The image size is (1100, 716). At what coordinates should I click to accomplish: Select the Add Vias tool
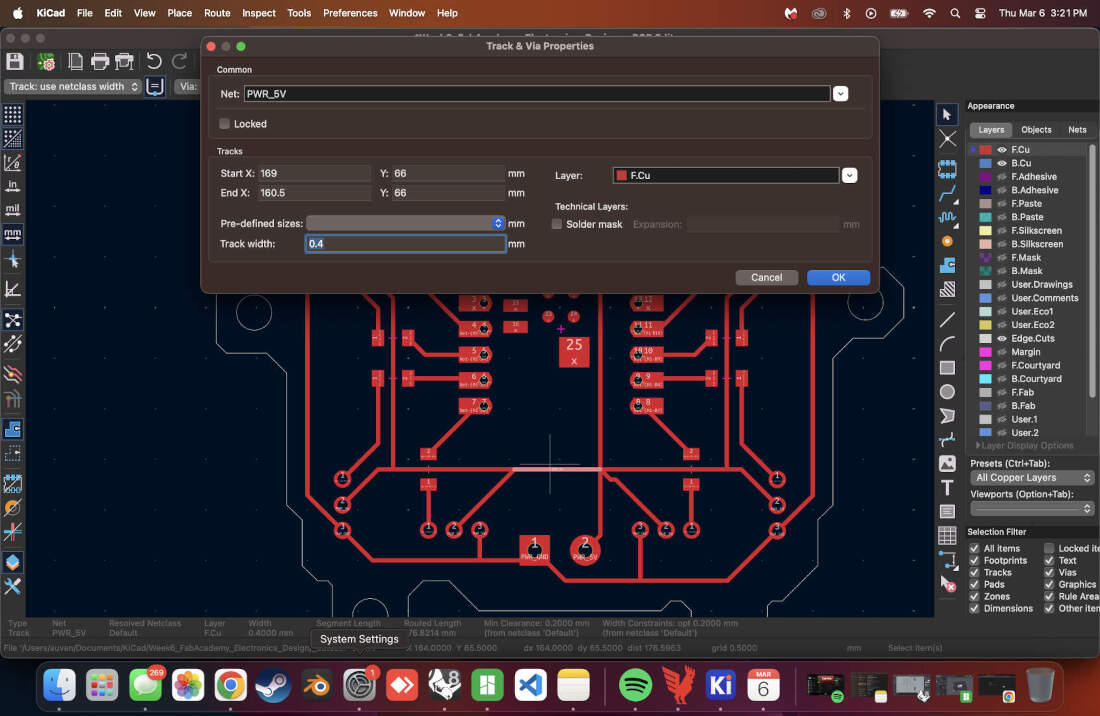947,241
